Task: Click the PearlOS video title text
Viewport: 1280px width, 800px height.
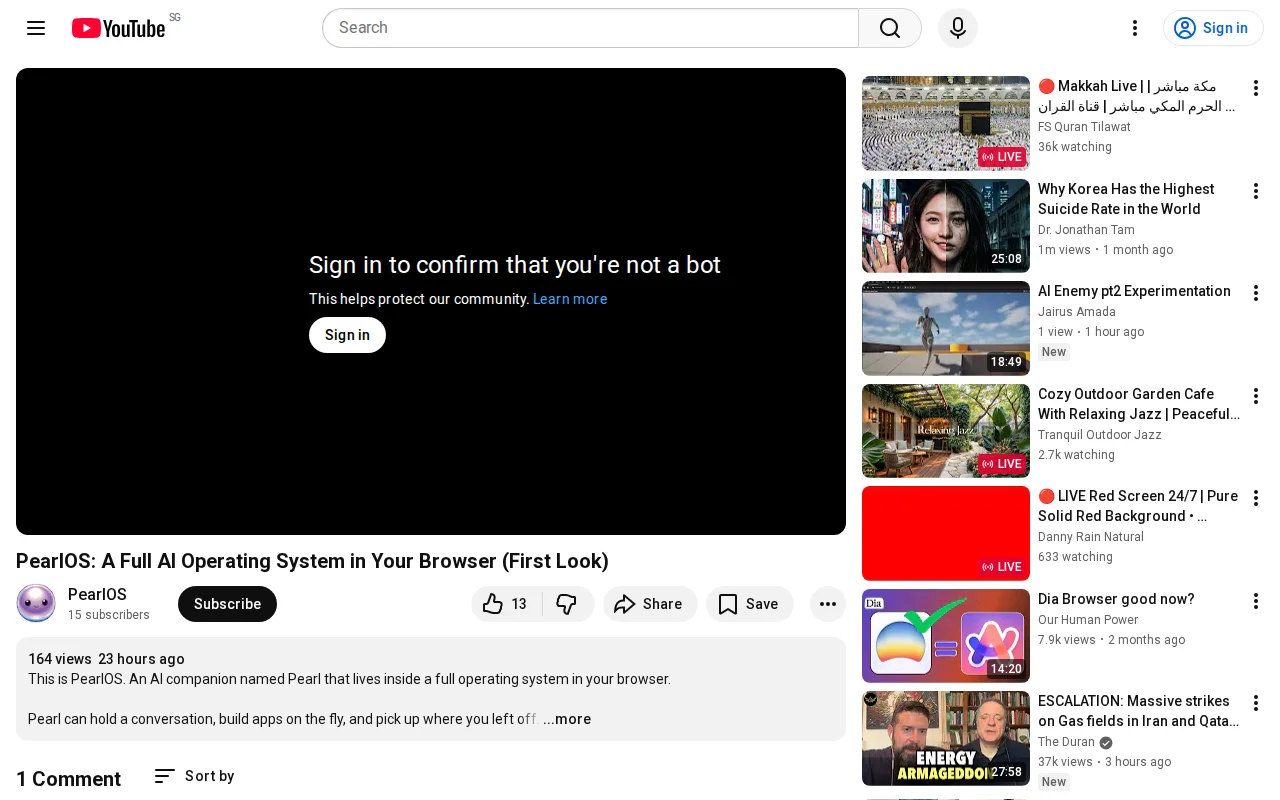Action: (x=312, y=561)
